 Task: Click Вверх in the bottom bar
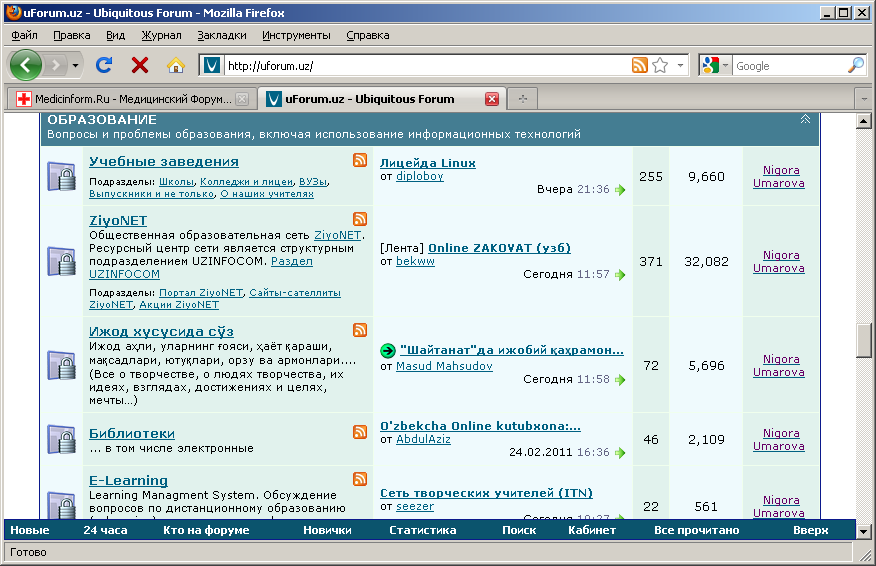pyautogui.click(x=811, y=530)
